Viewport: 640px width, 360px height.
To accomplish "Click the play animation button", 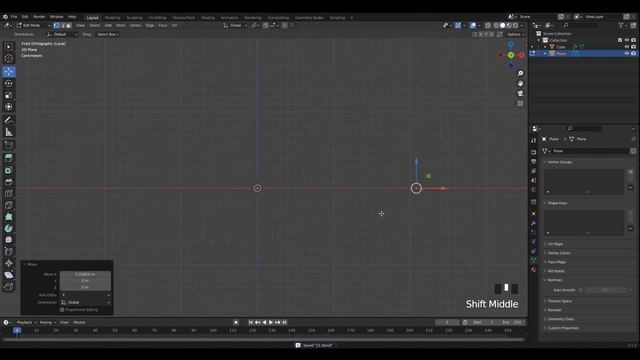I will (271, 322).
